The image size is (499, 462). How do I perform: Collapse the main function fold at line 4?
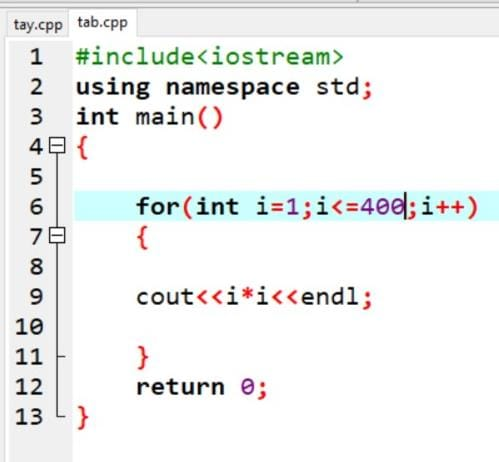pyautogui.click(x=57, y=145)
